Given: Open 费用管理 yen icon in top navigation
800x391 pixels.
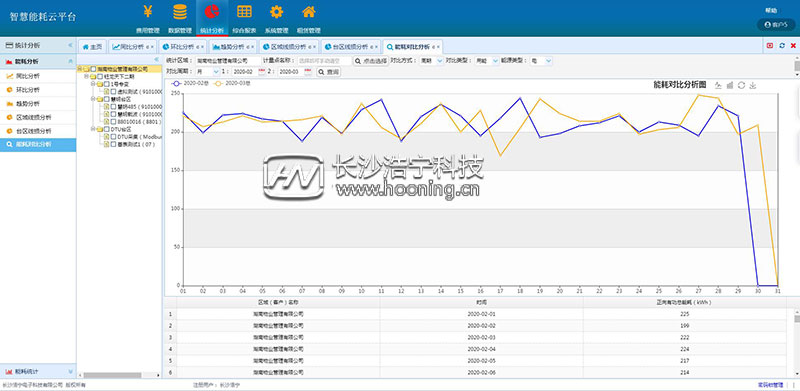Looking at the screenshot, I should tap(147, 12).
